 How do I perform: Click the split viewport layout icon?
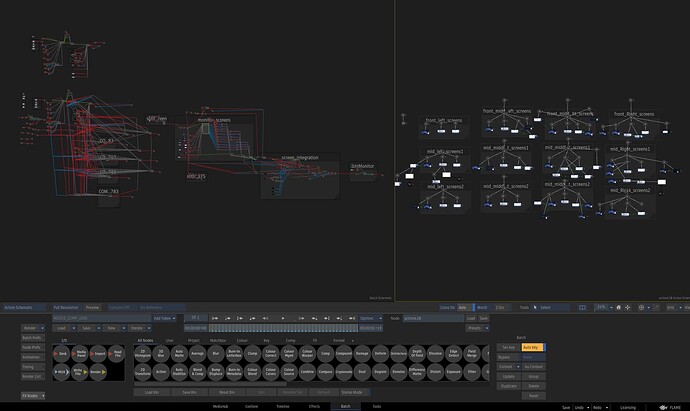point(582,308)
